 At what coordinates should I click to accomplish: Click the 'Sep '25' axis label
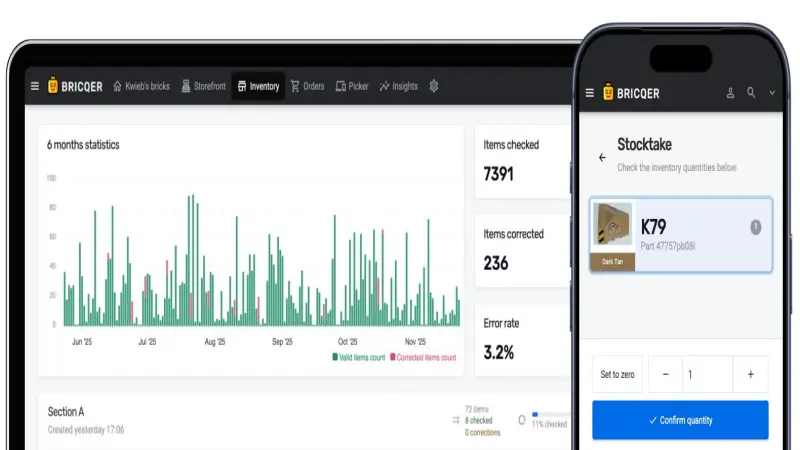[x=282, y=342]
